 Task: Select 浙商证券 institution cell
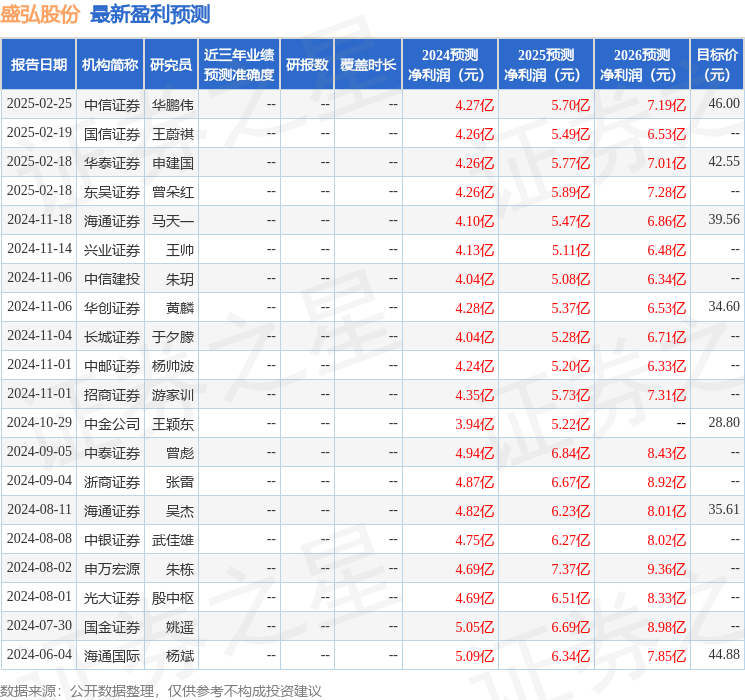[112, 481]
